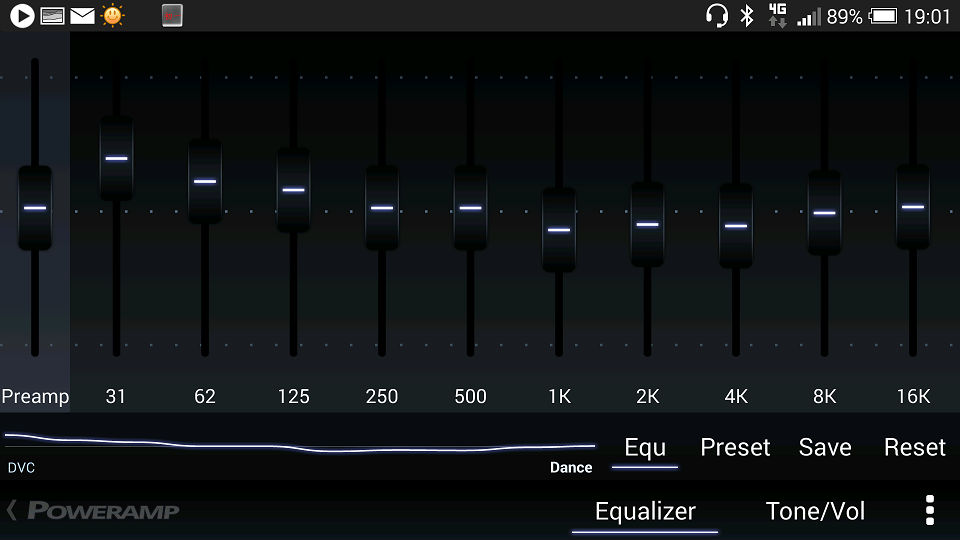Click the Preamp slider knob
The height and width of the screenshot is (540, 960).
point(35,208)
